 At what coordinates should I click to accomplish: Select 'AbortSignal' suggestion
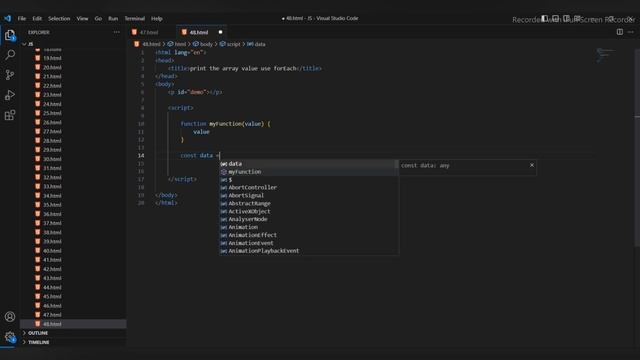tap(309, 196)
